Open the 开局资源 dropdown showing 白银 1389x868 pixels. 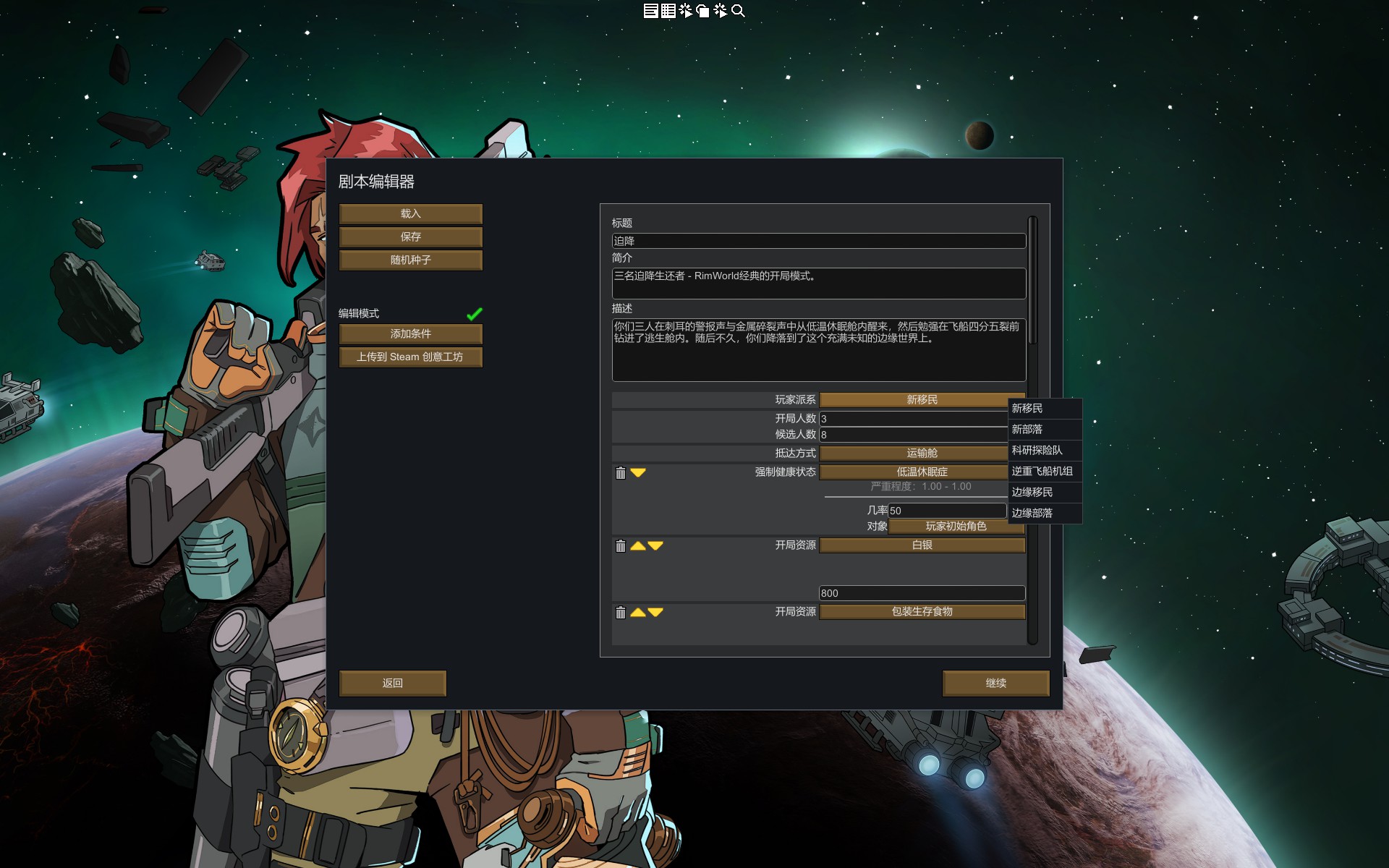[922, 545]
